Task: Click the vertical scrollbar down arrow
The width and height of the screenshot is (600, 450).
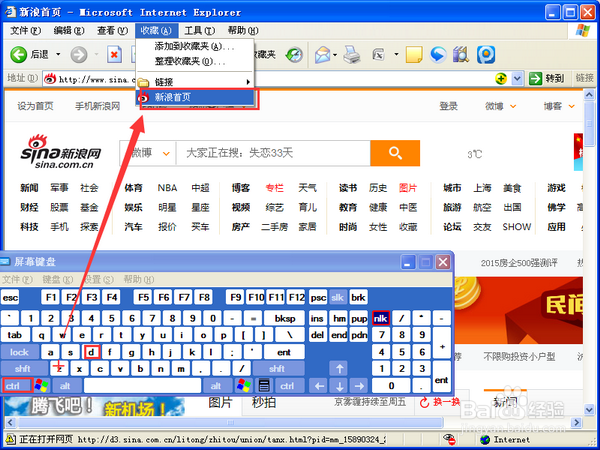Action: click(x=589, y=410)
